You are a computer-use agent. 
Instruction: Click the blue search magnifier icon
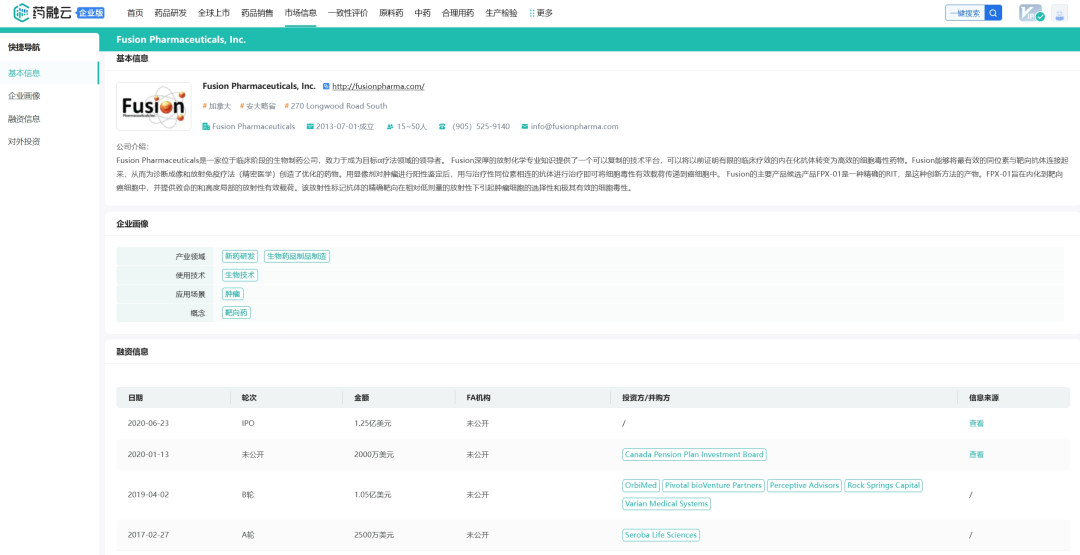point(993,13)
